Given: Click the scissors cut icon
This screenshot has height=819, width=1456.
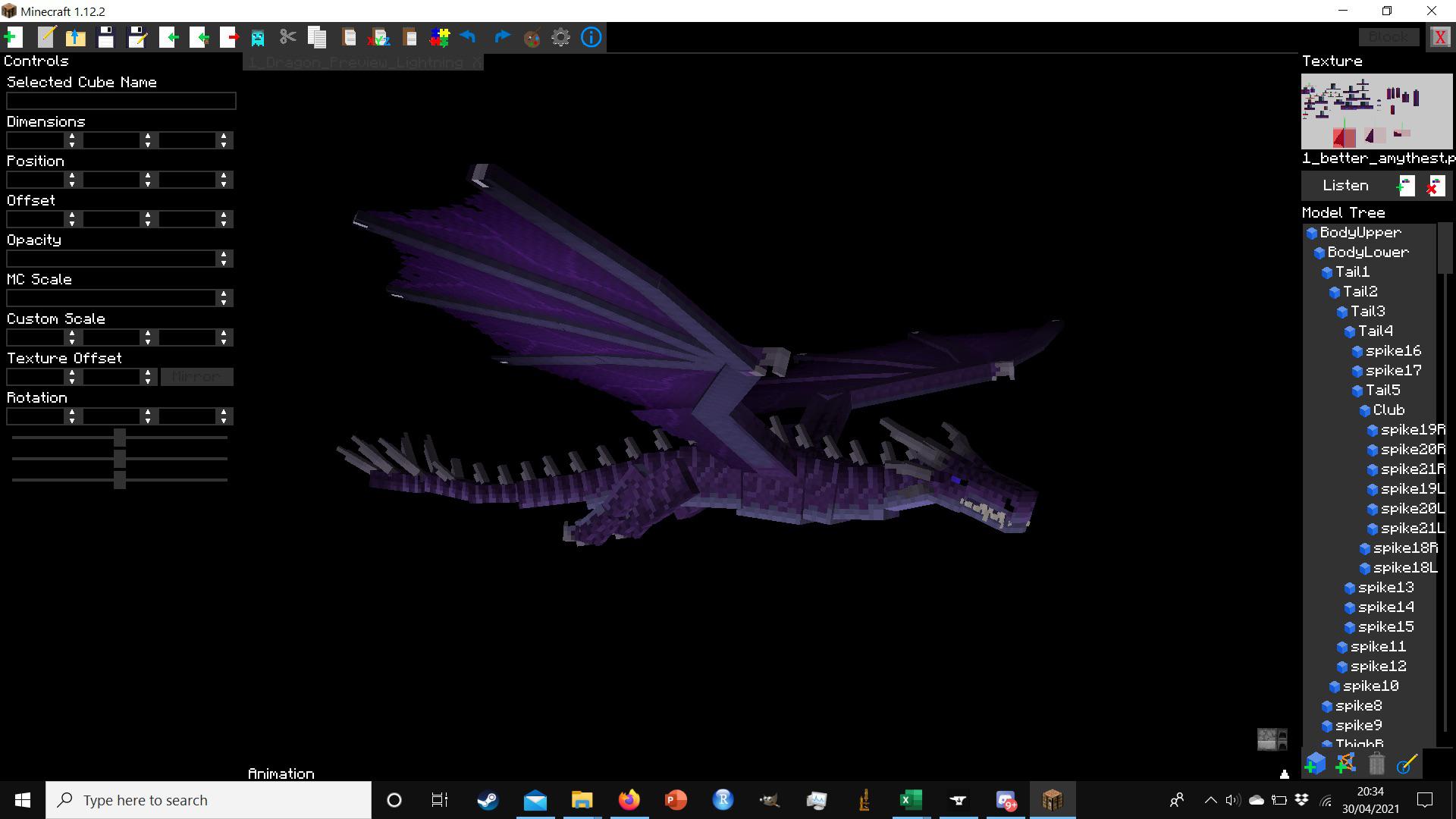Looking at the screenshot, I should pyautogui.click(x=287, y=37).
